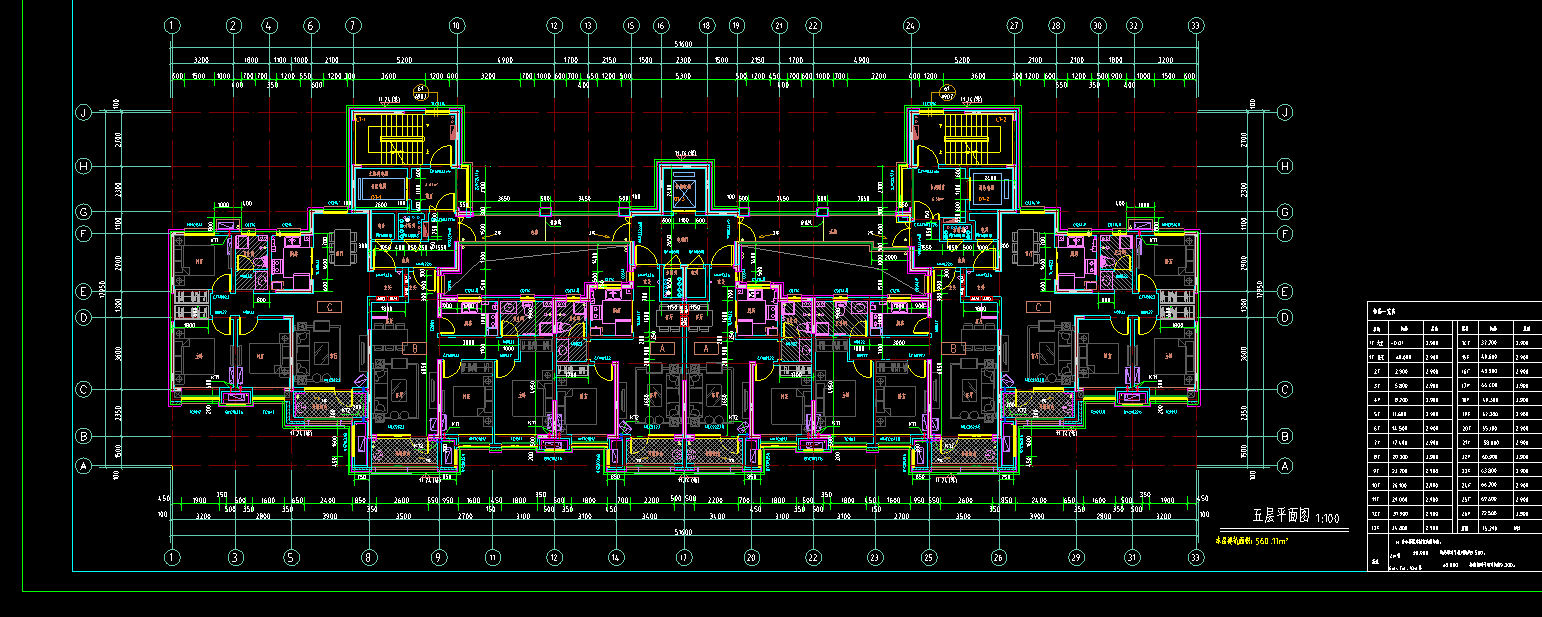
Task: Select axis bubble E on left side
Action: pyautogui.click(x=84, y=292)
